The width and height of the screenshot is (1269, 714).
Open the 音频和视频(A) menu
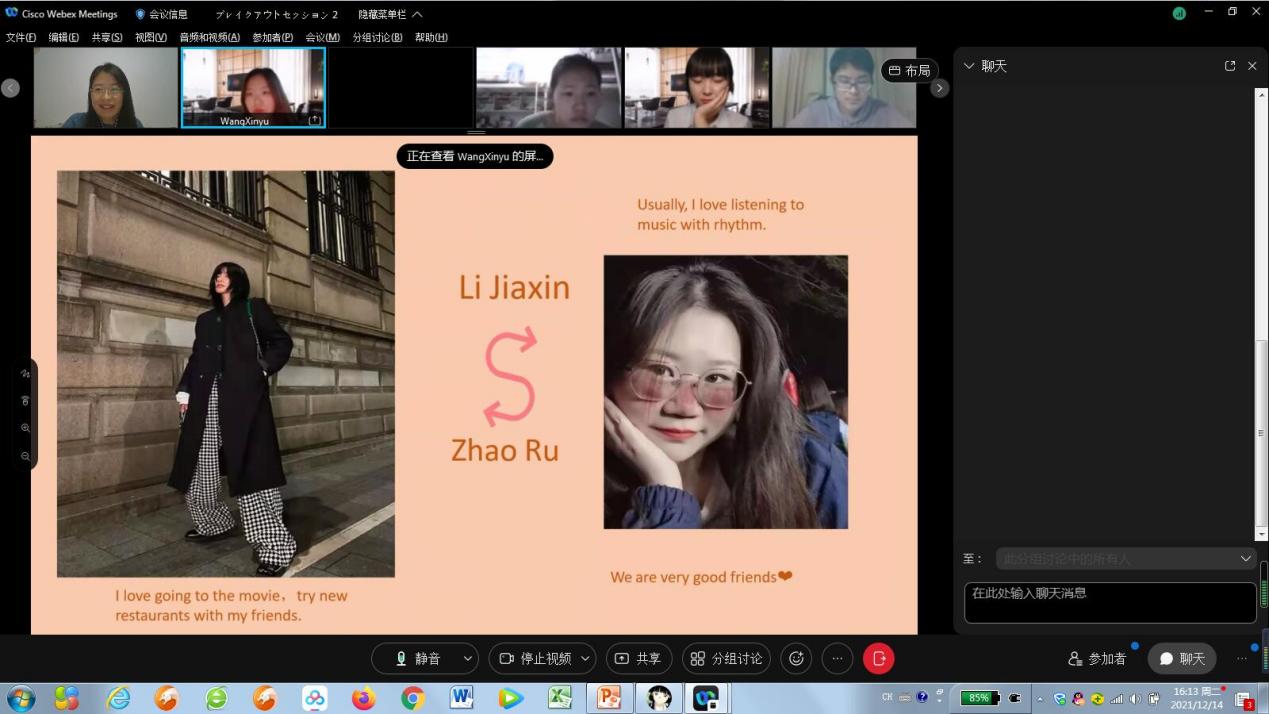(x=209, y=37)
